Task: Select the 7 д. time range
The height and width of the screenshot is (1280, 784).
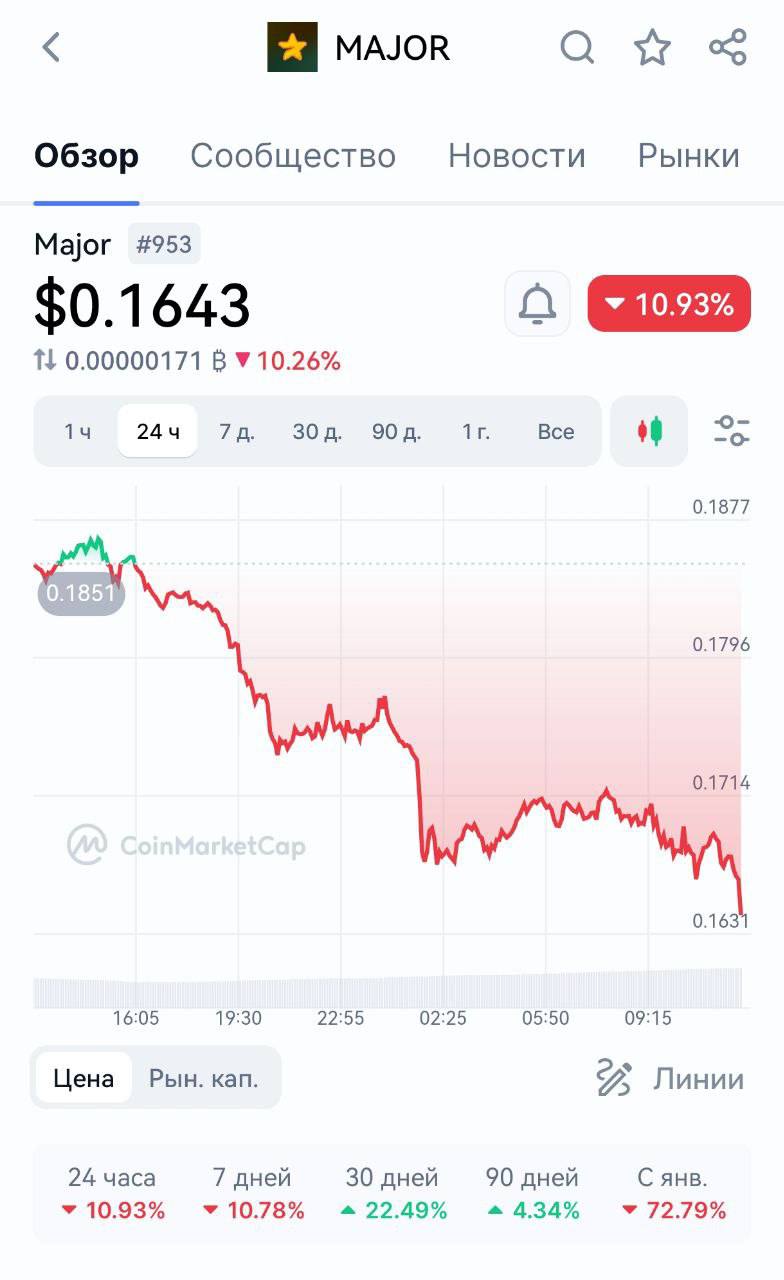Action: [x=237, y=431]
